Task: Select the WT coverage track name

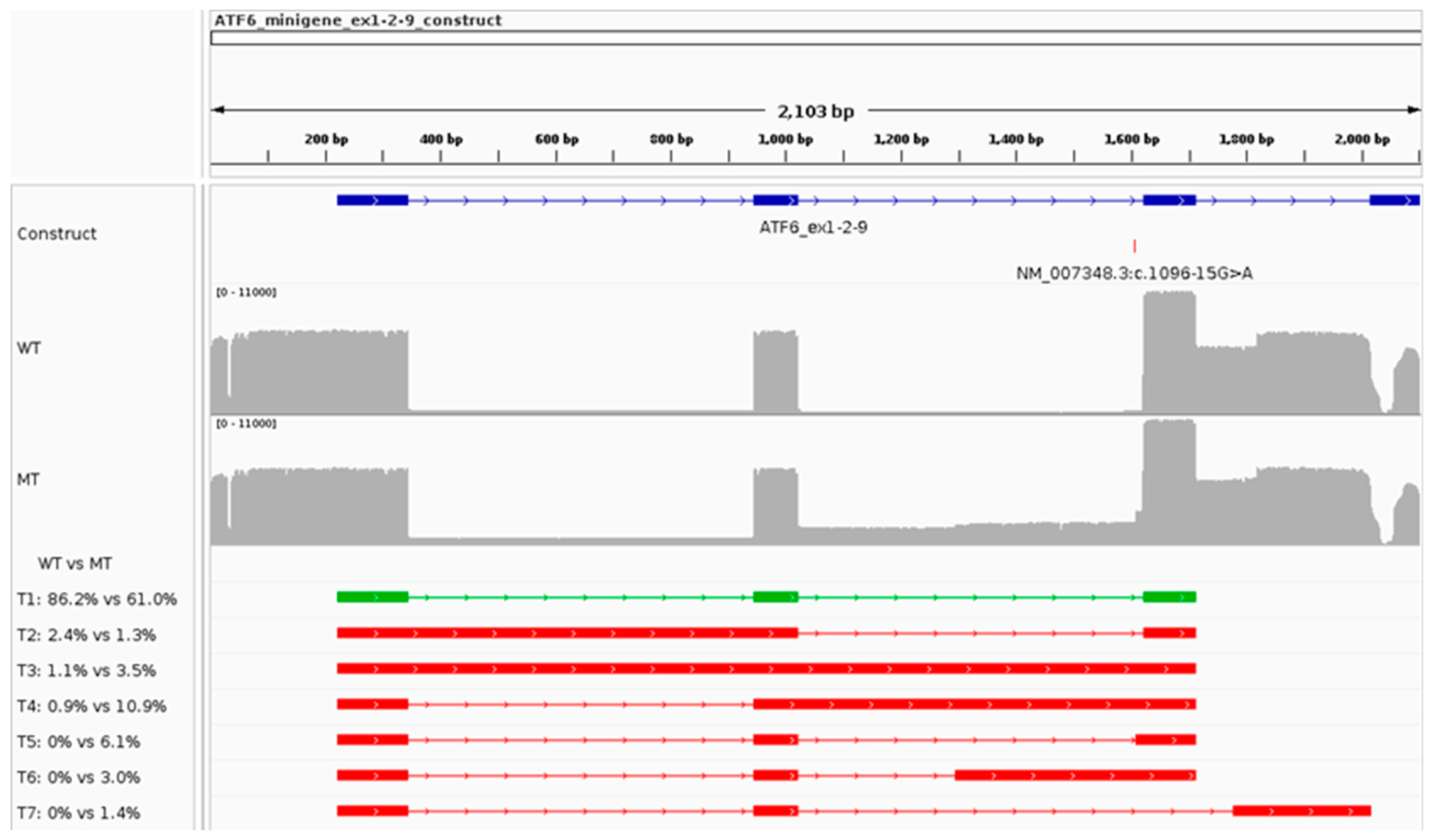Action: (29, 348)
